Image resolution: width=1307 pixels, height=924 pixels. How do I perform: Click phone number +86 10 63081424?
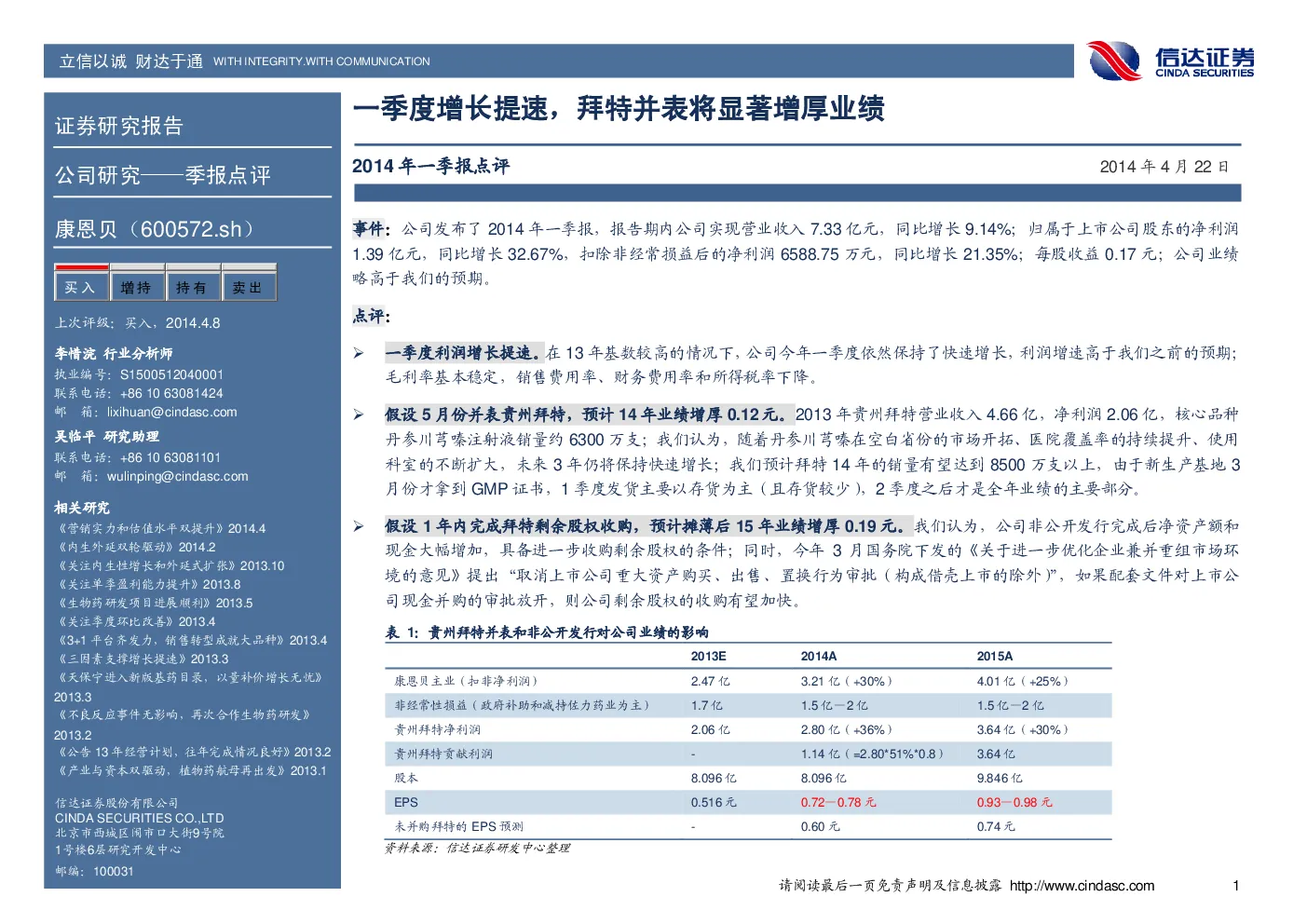pyautogui.click(x=171, y=393)
